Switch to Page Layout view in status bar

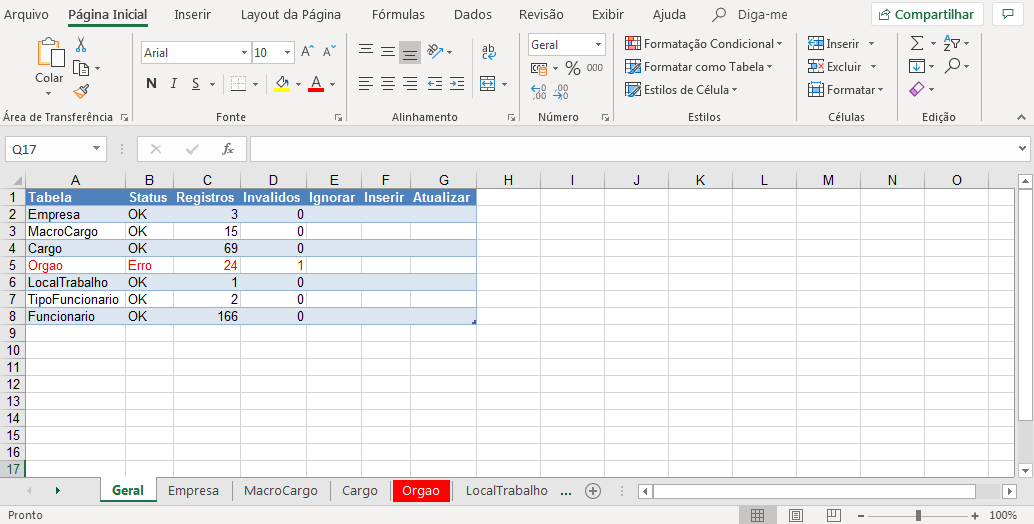tap(795, 515)
